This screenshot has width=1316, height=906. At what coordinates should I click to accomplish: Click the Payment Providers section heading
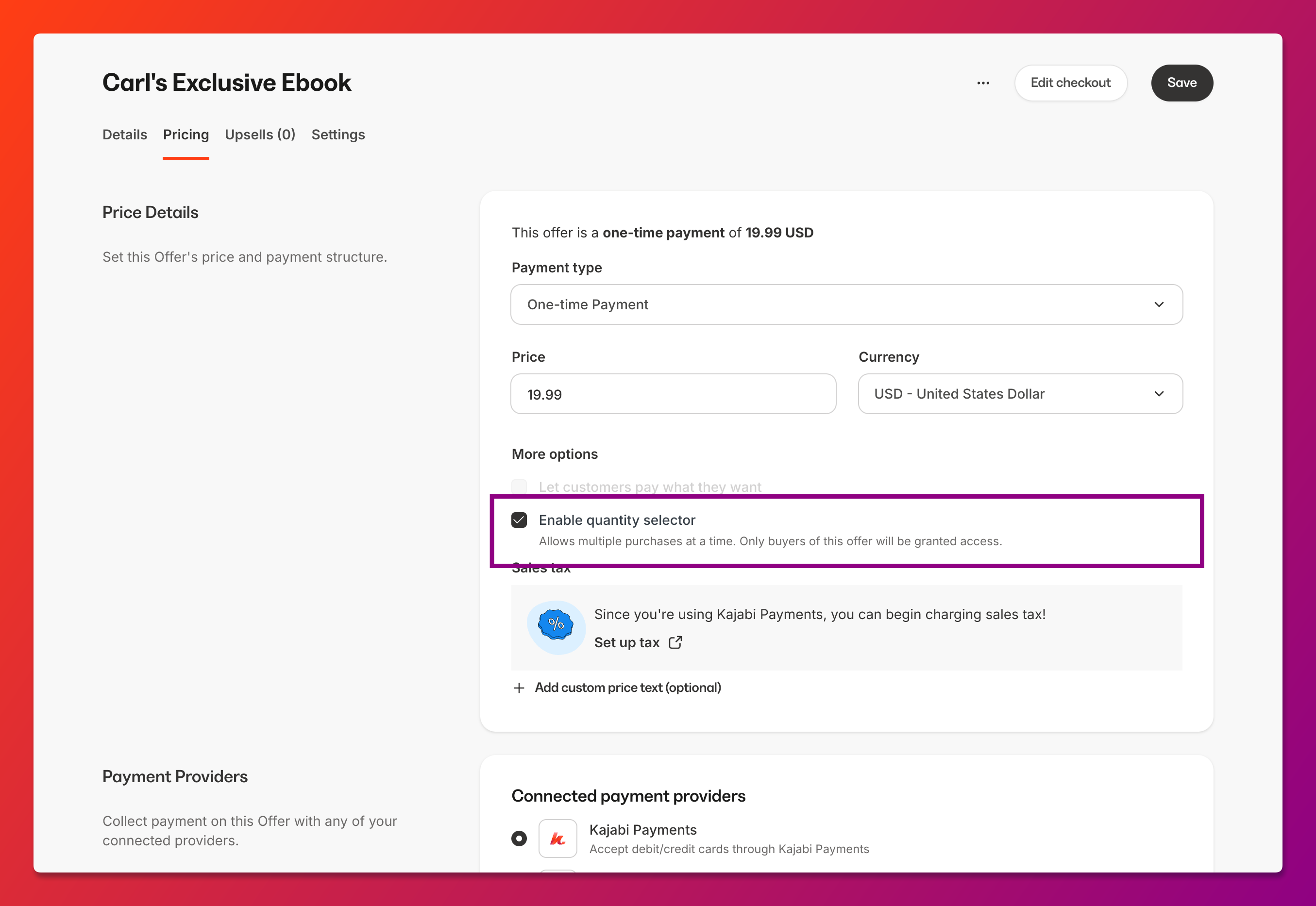point(175,776)
